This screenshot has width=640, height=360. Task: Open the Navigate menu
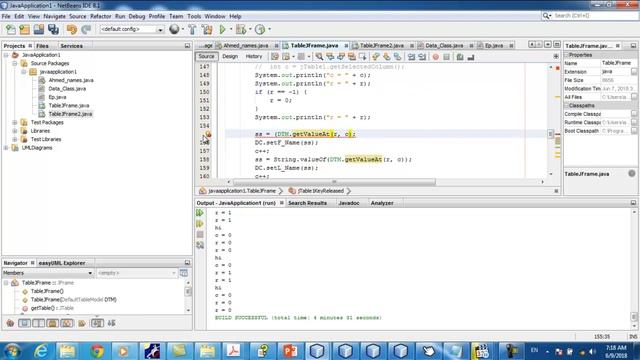point(54,16)
